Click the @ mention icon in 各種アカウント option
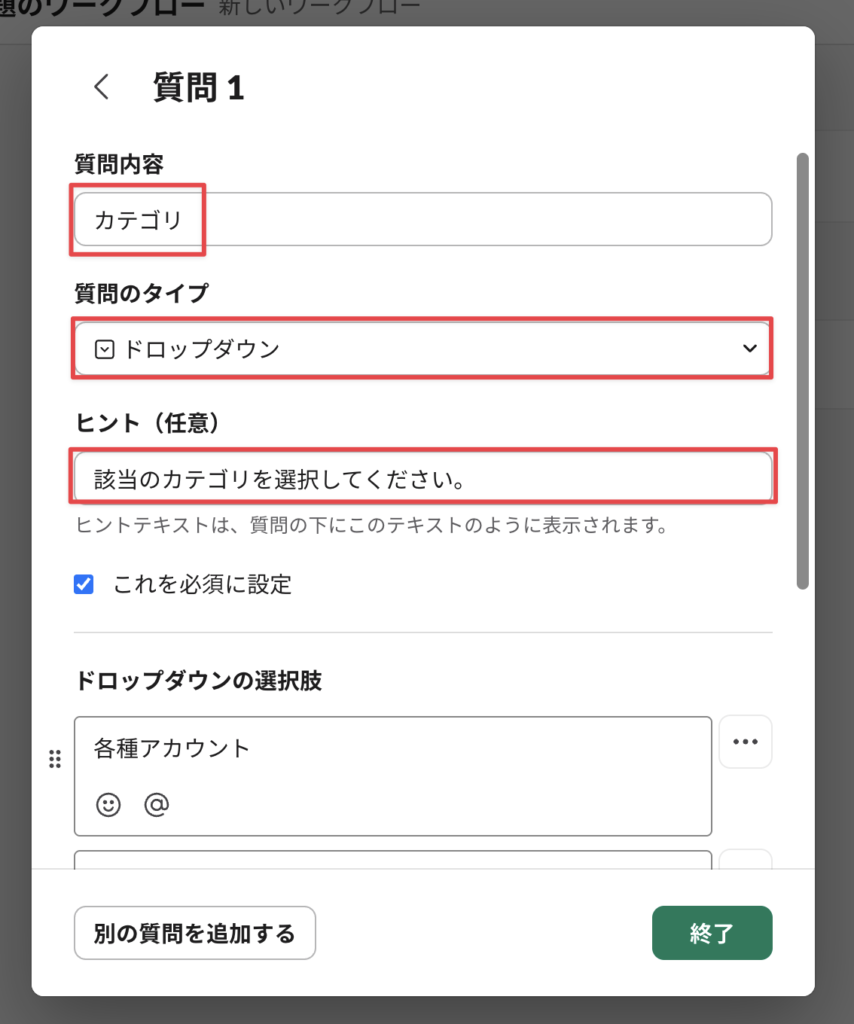Image resolution: width=854 pixels, height=1024 pixels. pyautogui.click(x=156, y=803)
